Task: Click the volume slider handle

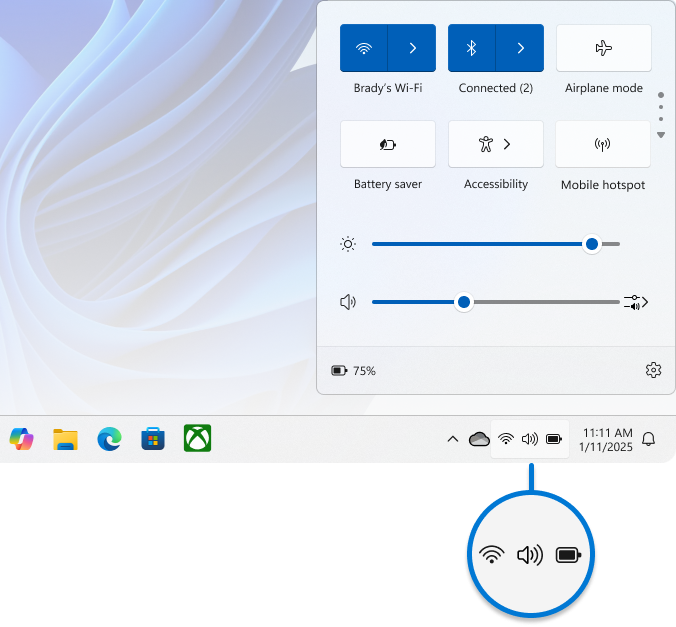Action: pos(464,302)
